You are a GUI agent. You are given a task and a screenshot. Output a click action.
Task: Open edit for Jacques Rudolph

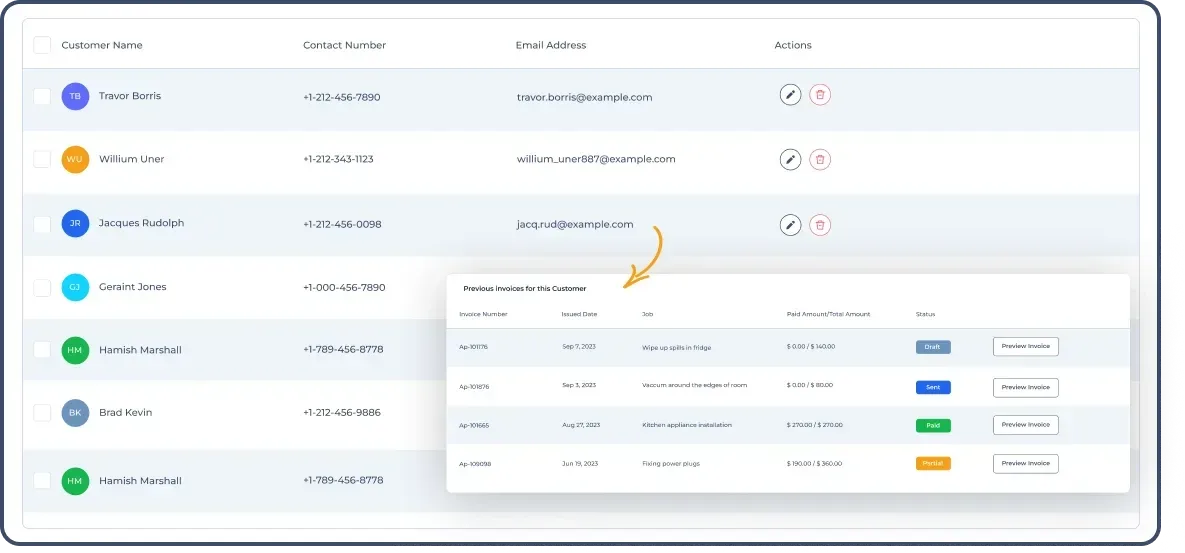(790, 225)
